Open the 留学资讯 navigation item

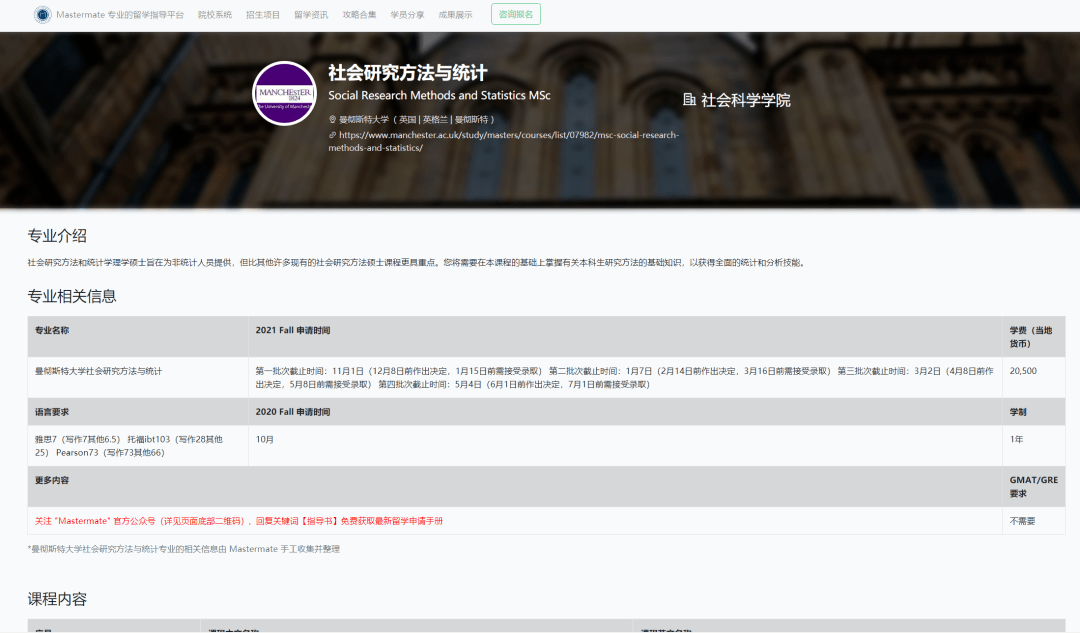coord(311,14)
